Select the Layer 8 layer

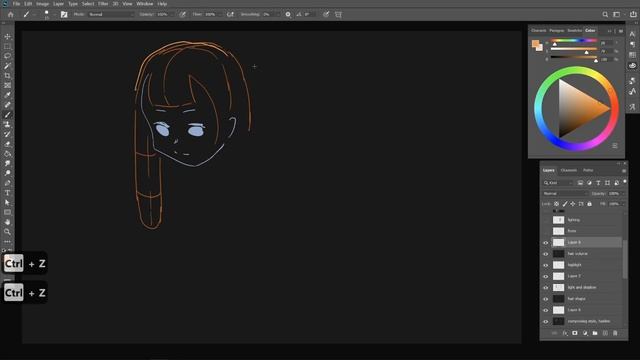point(587,242)
